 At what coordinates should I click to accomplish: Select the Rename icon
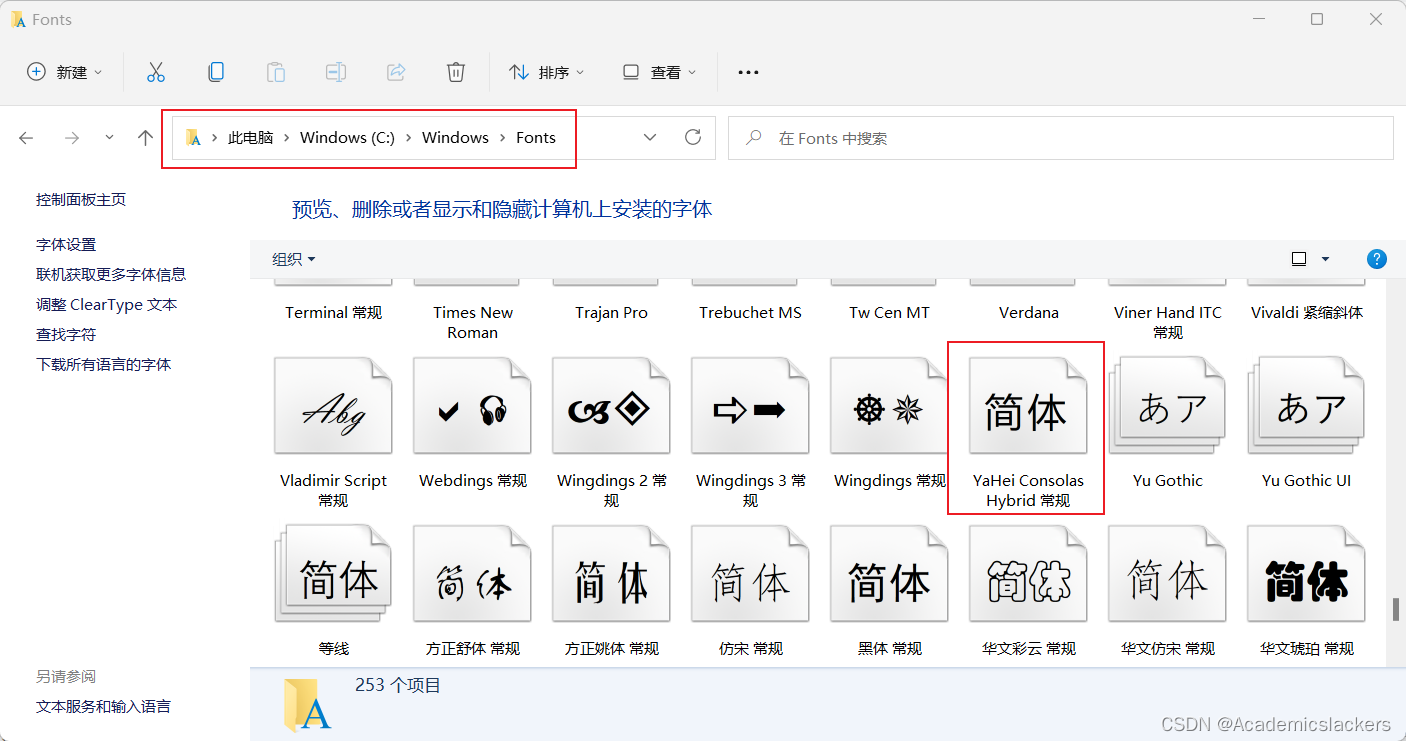[x=335, y=71]
